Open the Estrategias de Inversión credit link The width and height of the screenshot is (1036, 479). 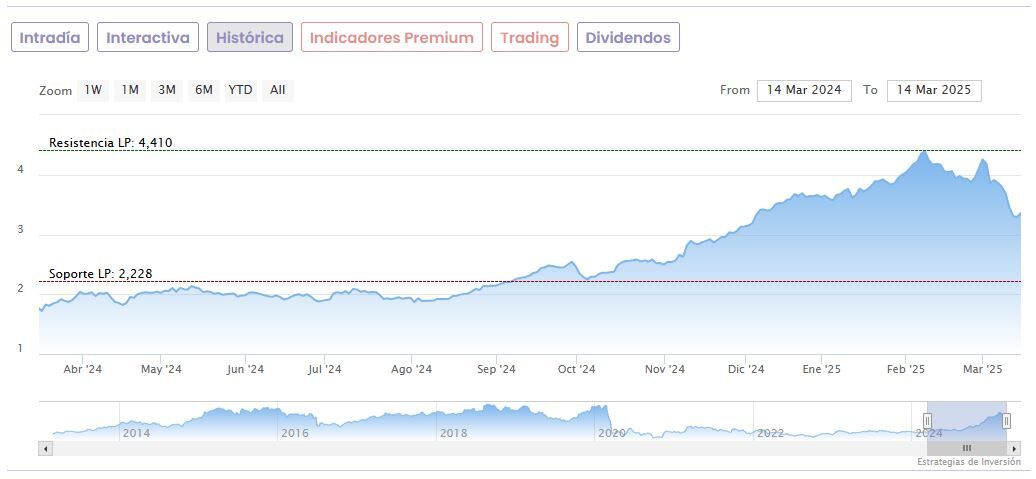click(968, 462)
